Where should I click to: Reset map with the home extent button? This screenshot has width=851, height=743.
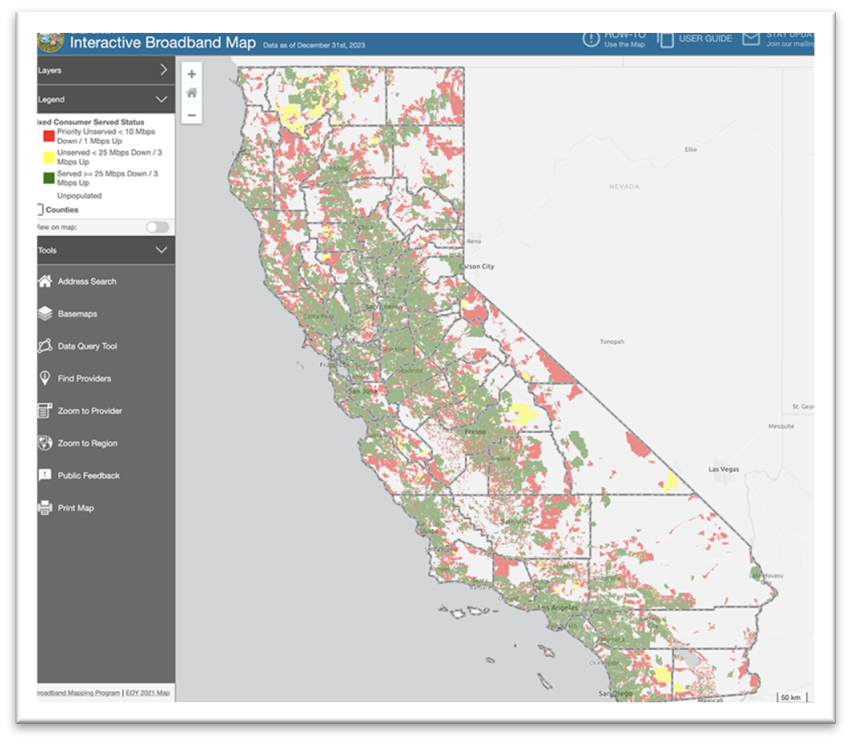[192, 94]
